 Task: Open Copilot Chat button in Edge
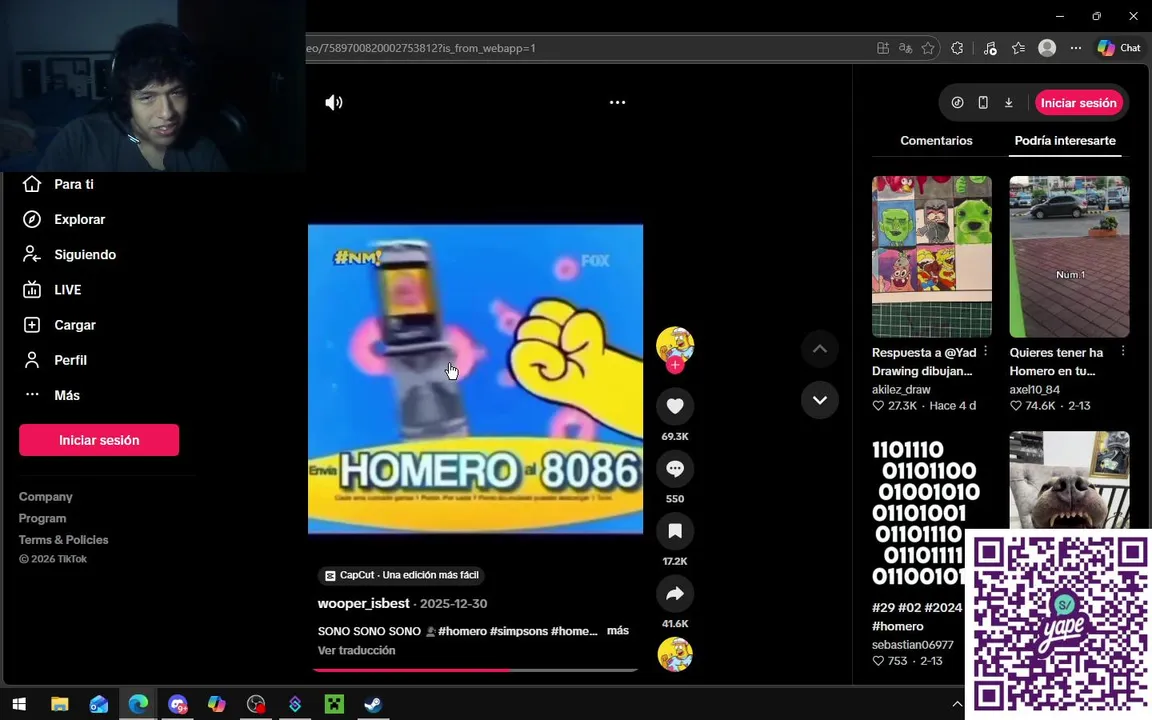(1119, 48)
